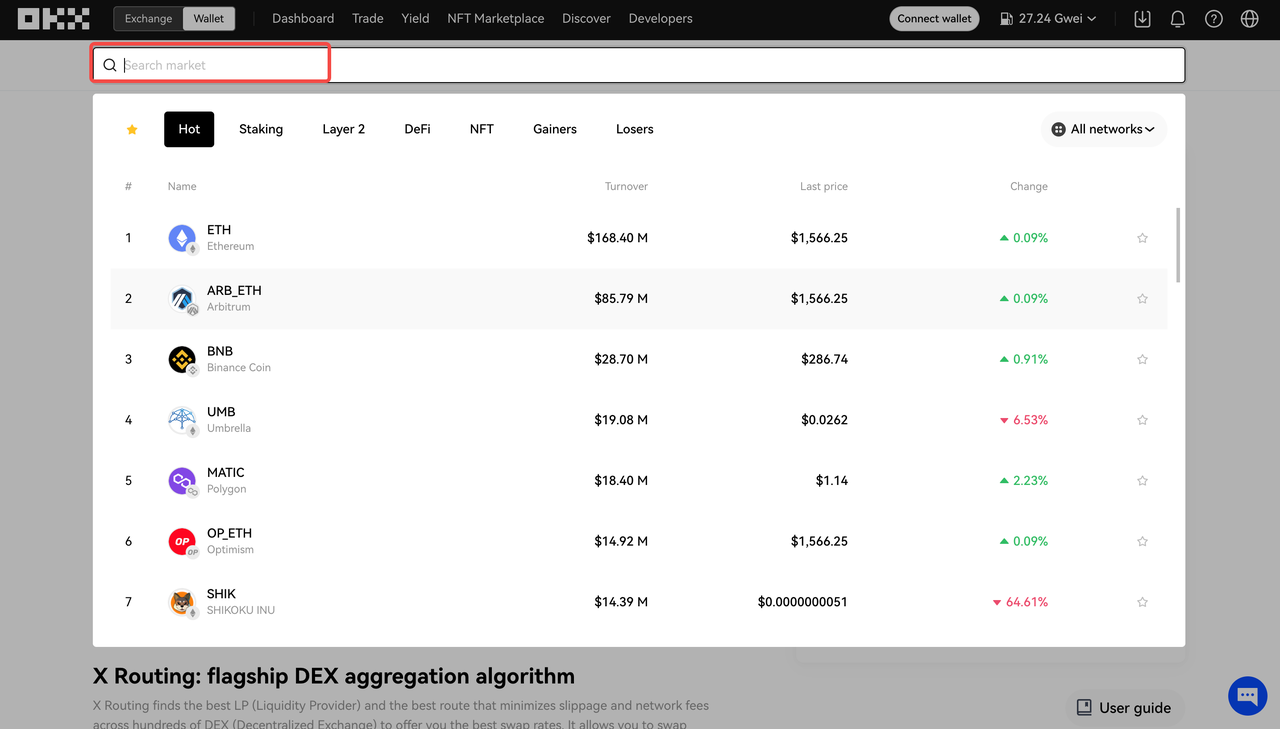Switch to the Gainers tab

point(555,129)
